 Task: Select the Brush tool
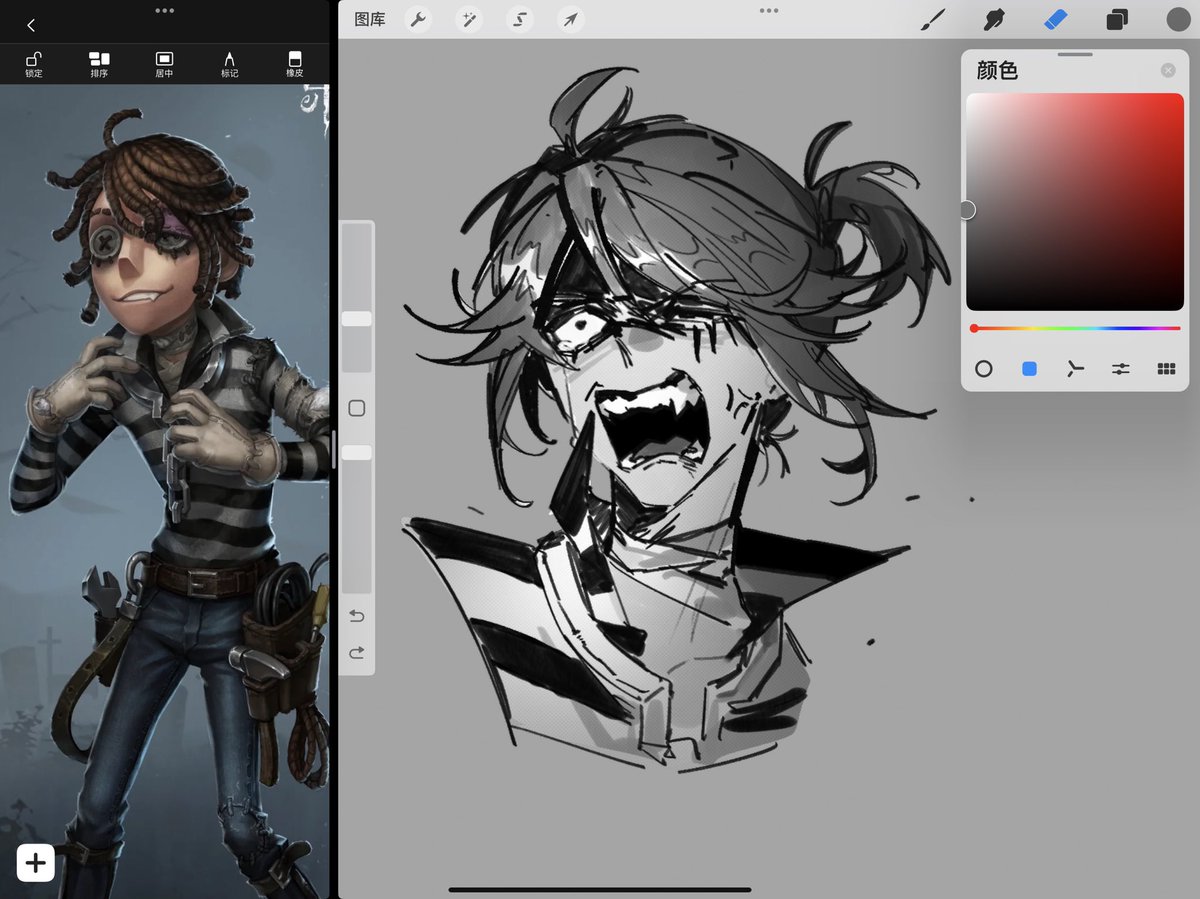click(x=933, y=19)
